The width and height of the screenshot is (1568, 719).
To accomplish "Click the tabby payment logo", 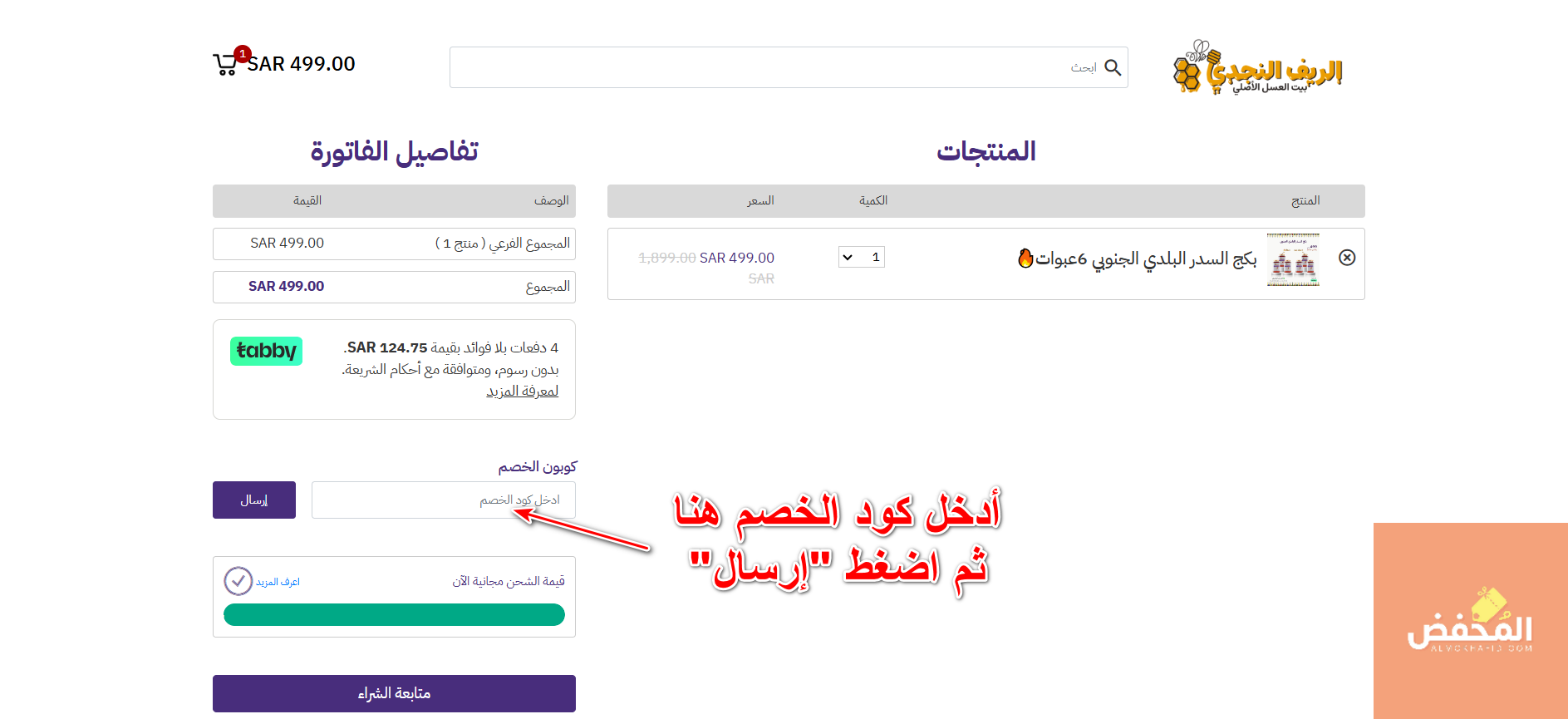I will click(266, 351).
